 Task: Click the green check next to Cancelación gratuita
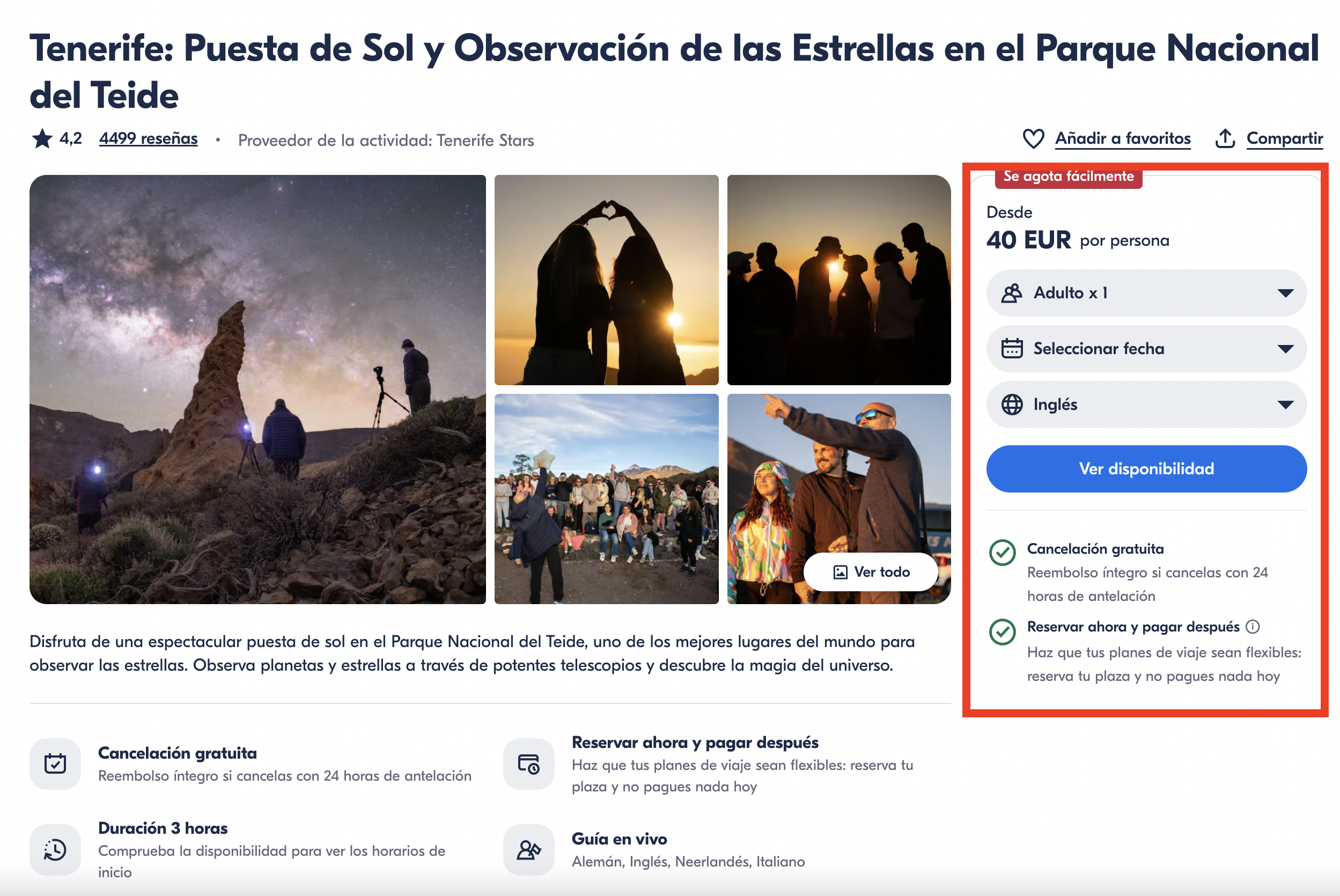(x=1003, y=553)
